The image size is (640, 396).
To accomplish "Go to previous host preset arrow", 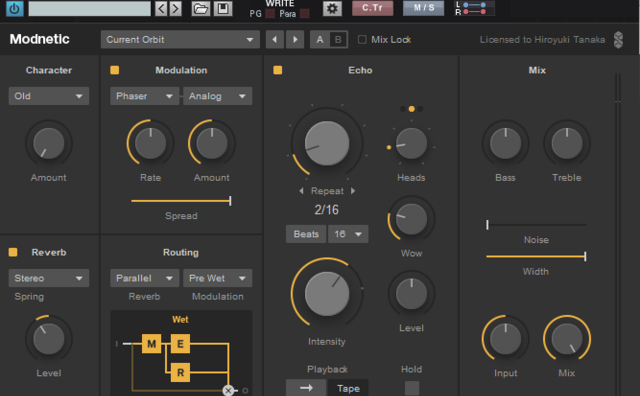I will pos(161,9).
